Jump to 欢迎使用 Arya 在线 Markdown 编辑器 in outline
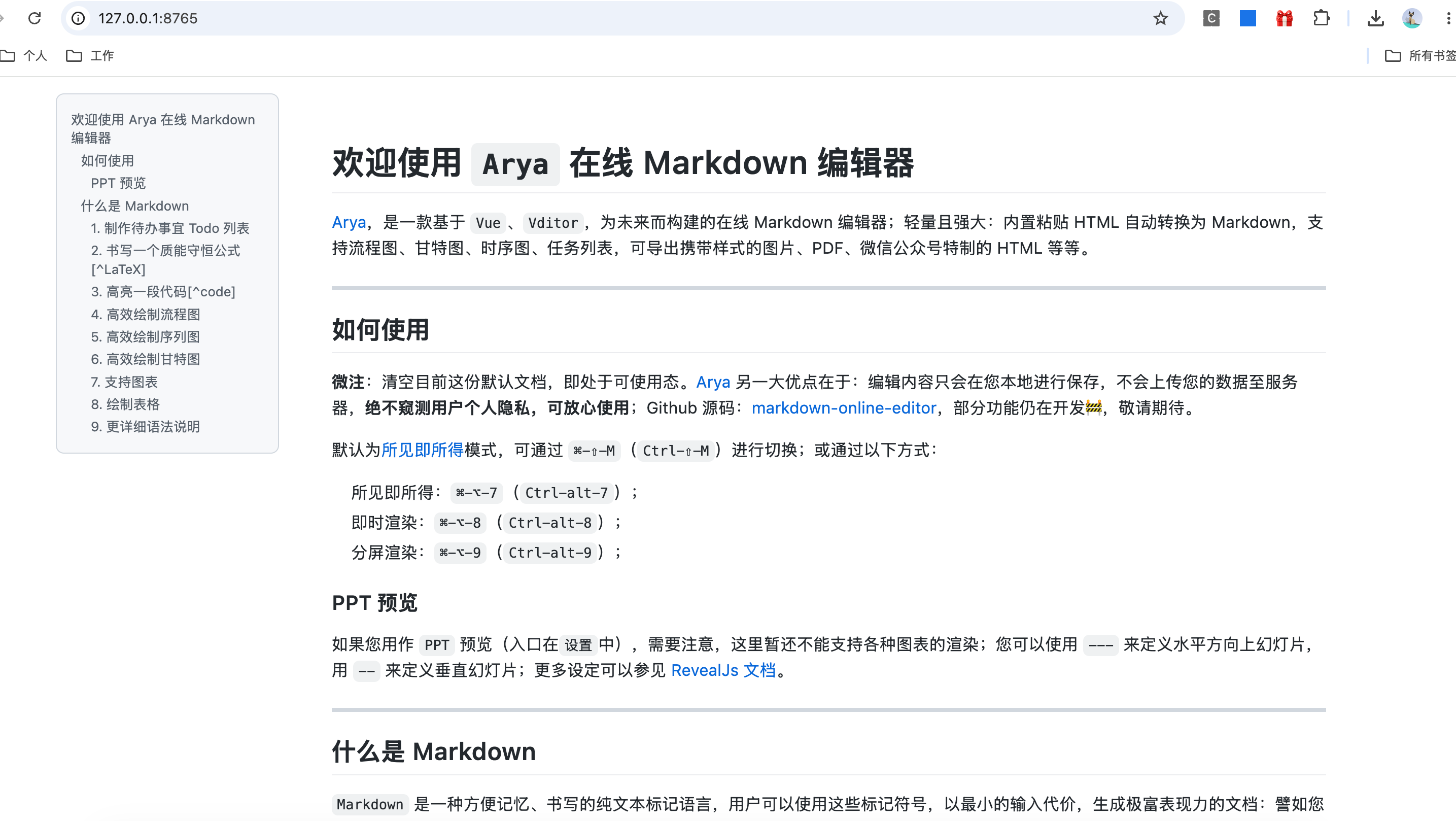Image resolution: width=1456 pixels, height=821 pixels. tap(163, 128)
